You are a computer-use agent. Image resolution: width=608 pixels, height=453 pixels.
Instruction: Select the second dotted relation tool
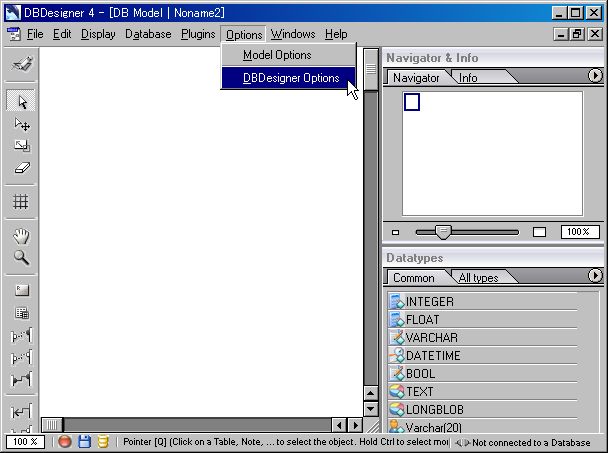coord(21,357)
